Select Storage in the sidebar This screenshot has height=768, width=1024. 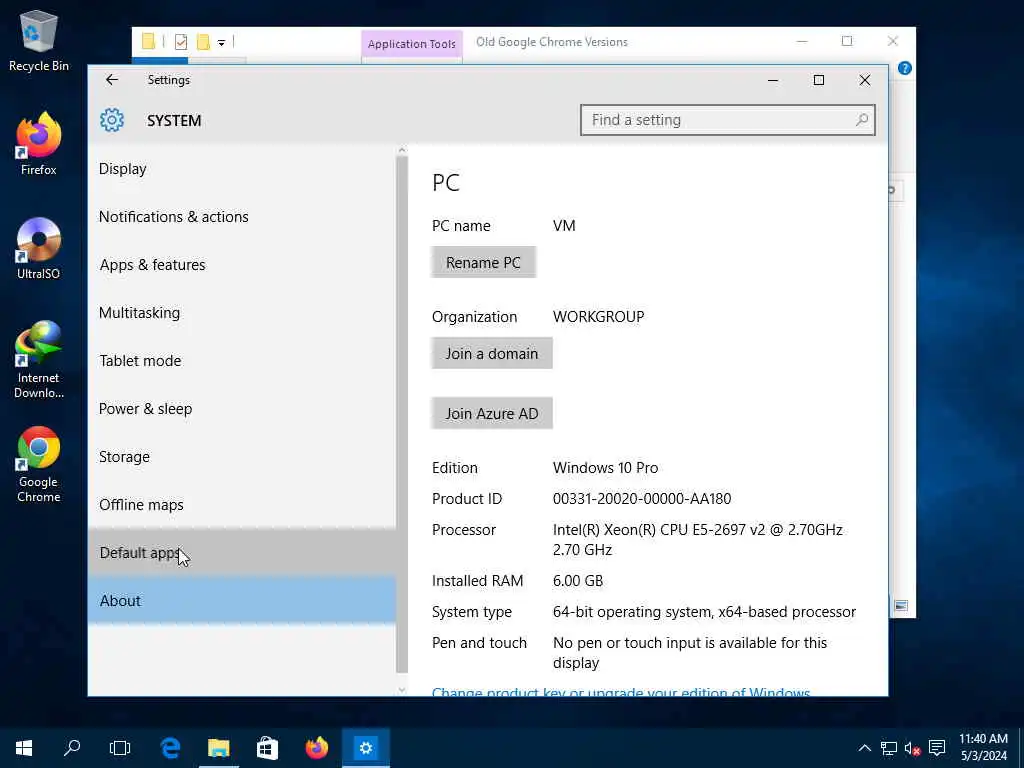[242, 457]
